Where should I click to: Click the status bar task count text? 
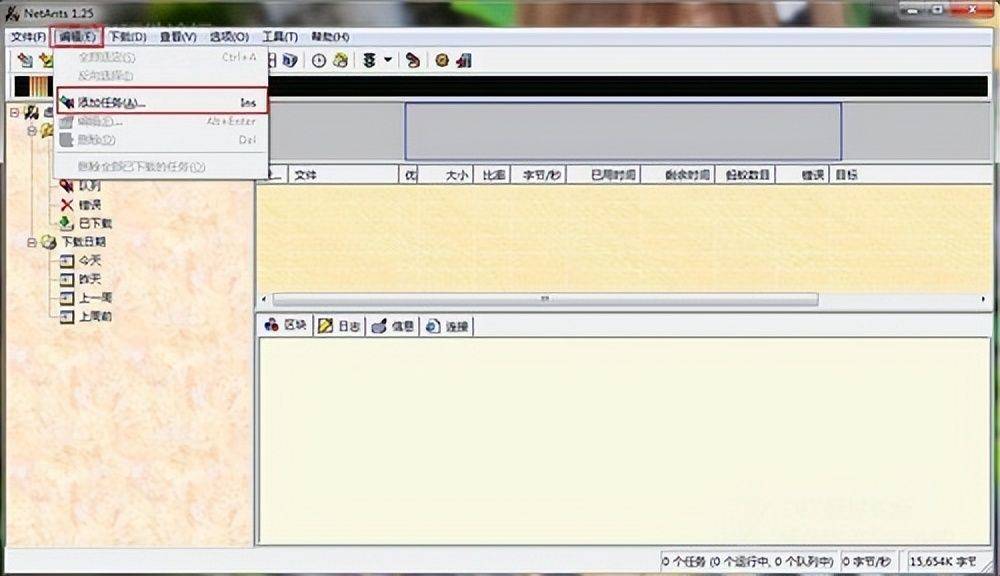748,561
